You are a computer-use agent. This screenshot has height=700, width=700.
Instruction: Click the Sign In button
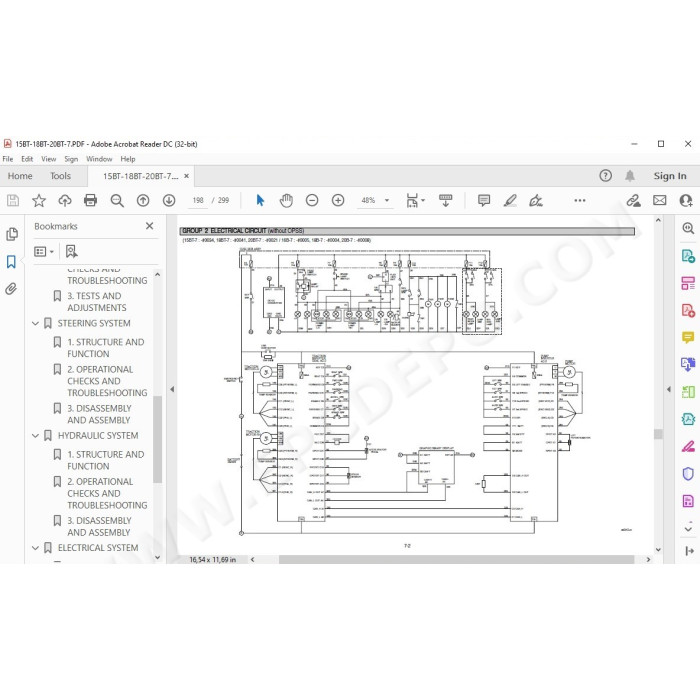670,176
